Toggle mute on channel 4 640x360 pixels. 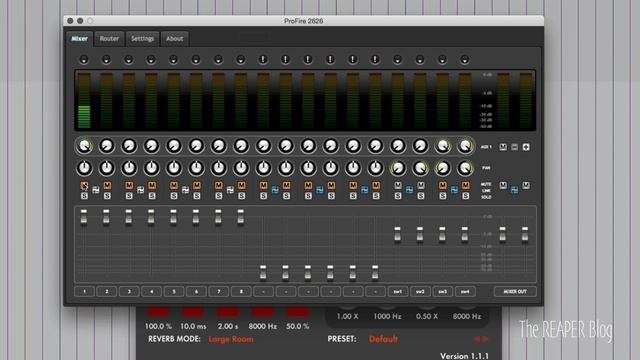point(152,186)
